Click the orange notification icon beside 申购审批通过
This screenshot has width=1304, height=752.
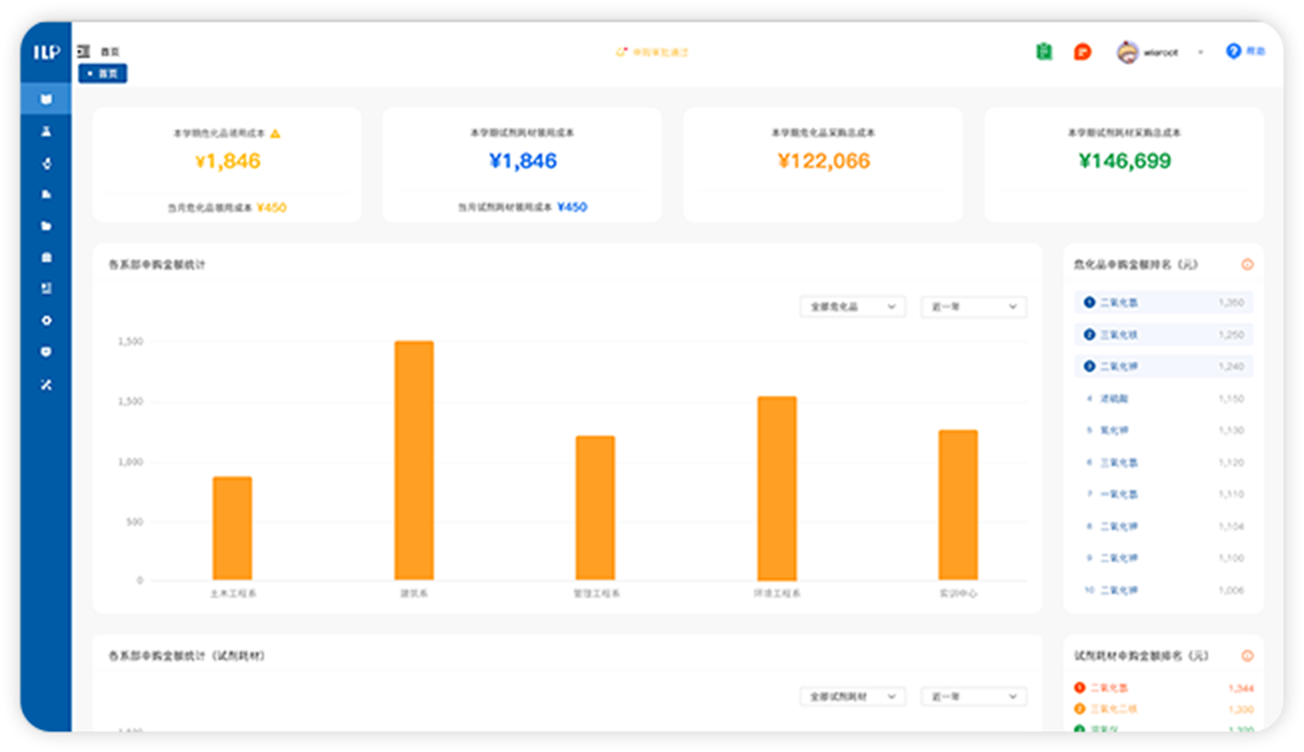[621, 52]
